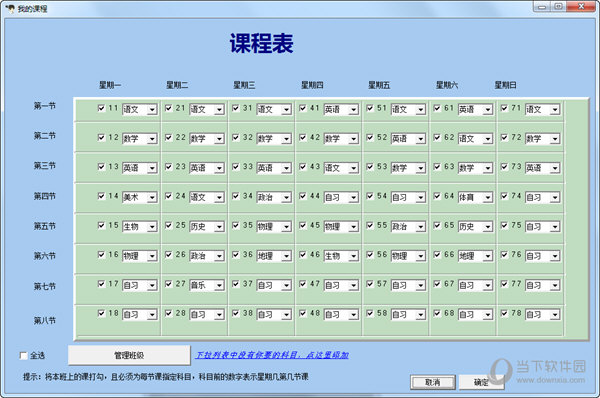Viewport: 600px width, 398px height.
Task: Open subject dropdown for period 38
Action: (x=287, y=315)
